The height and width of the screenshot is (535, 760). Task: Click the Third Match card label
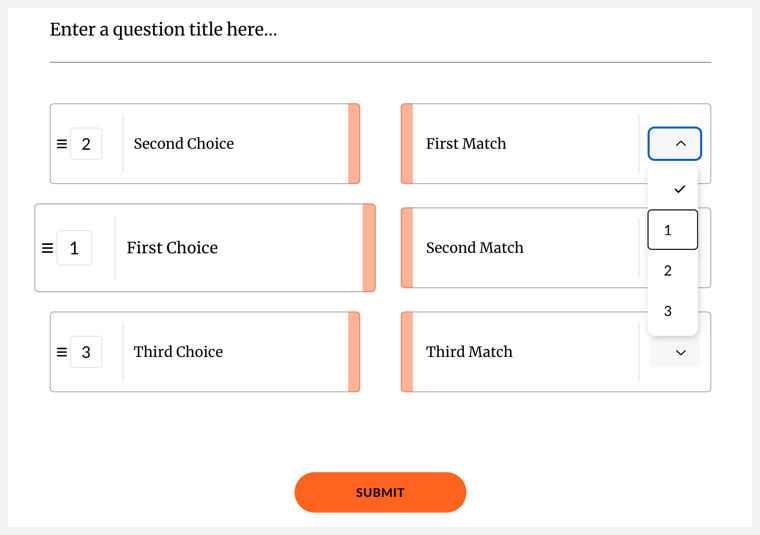pyautogui.click(x=469, y=352)
